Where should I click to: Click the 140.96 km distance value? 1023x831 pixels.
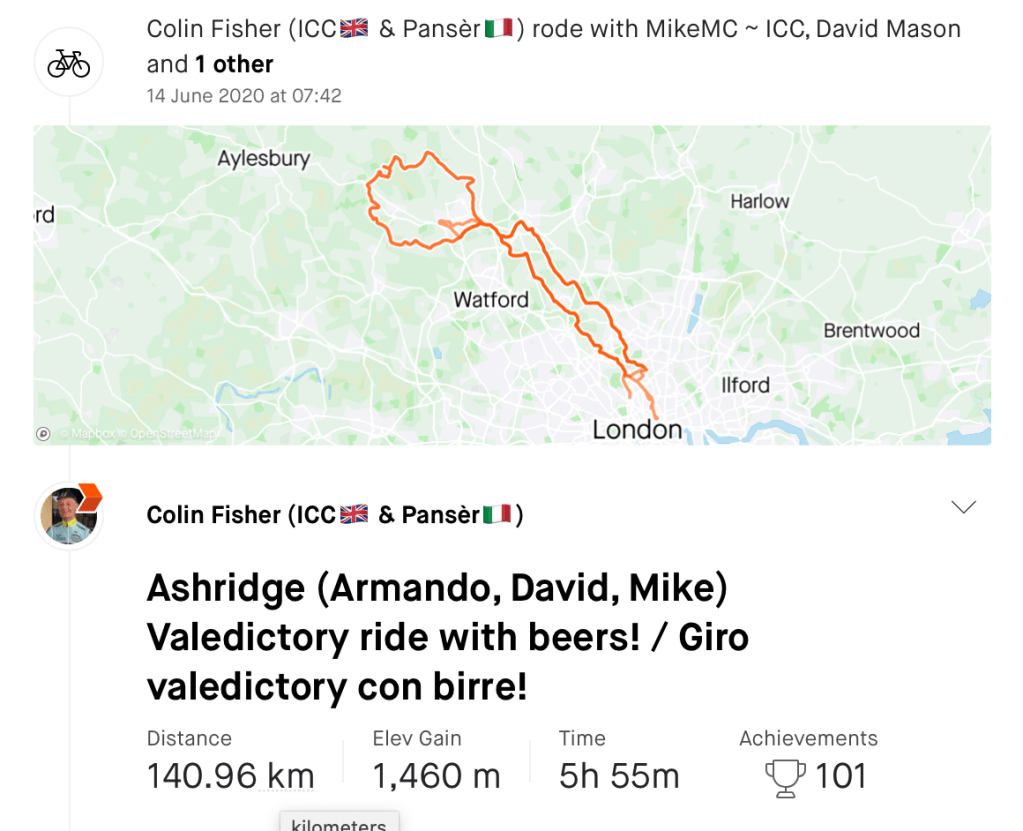[230, 776]
